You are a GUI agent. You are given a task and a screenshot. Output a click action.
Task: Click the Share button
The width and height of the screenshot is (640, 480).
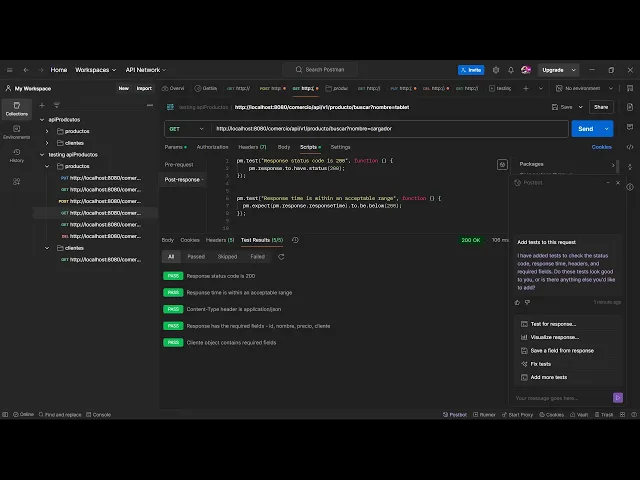pyautogui.click(x=601, y=107)
